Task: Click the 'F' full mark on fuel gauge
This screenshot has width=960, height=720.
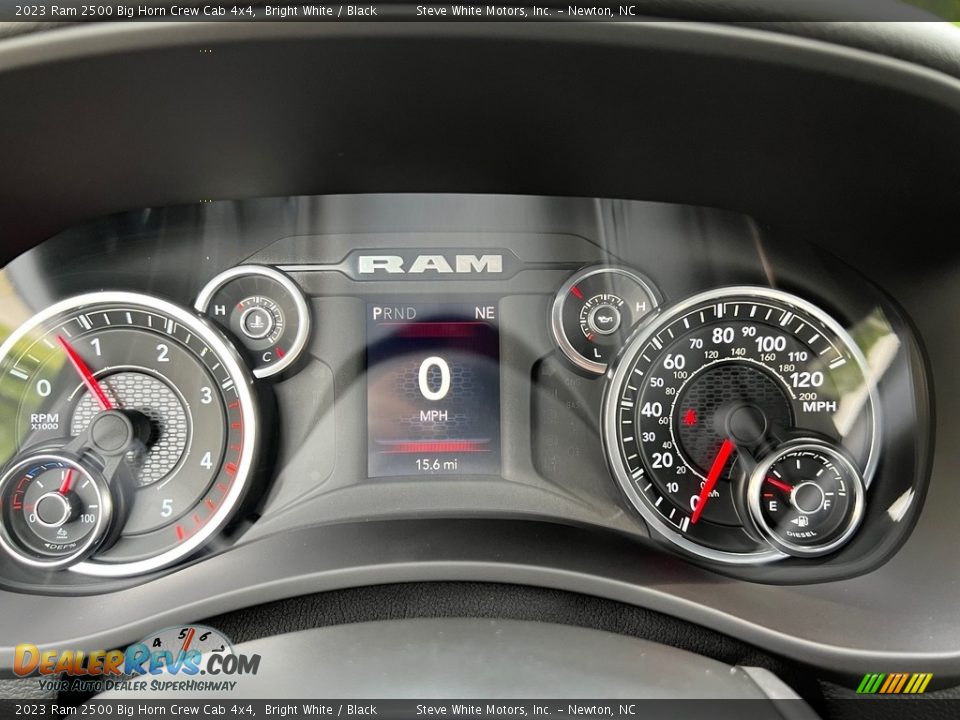Action: pos(827,504)
